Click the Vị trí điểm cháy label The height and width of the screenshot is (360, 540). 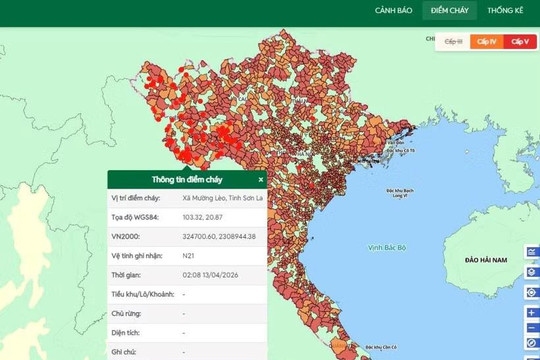point(136,198)
